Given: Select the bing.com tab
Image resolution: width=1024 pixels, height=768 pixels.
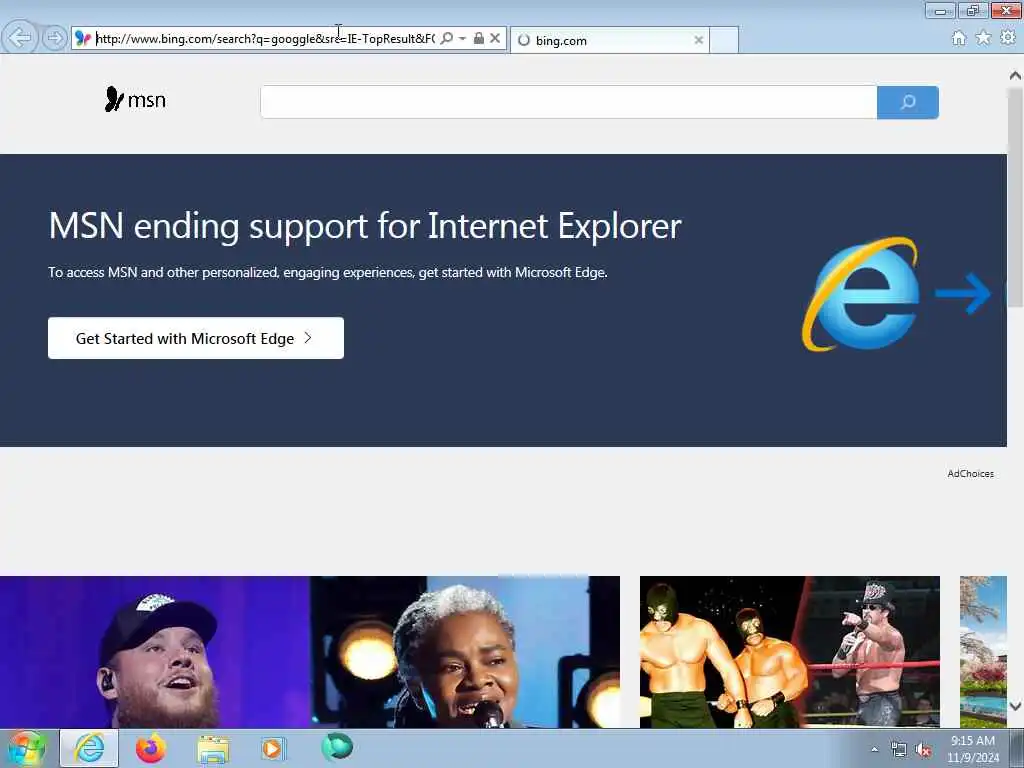Looking at the screenshot, I should (x=609, y=40).
